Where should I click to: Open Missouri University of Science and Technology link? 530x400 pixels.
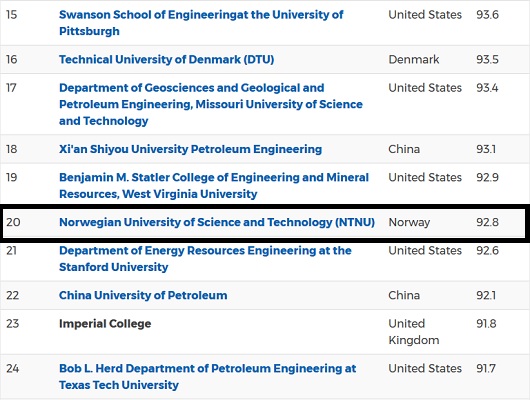[x=211, y=104]
